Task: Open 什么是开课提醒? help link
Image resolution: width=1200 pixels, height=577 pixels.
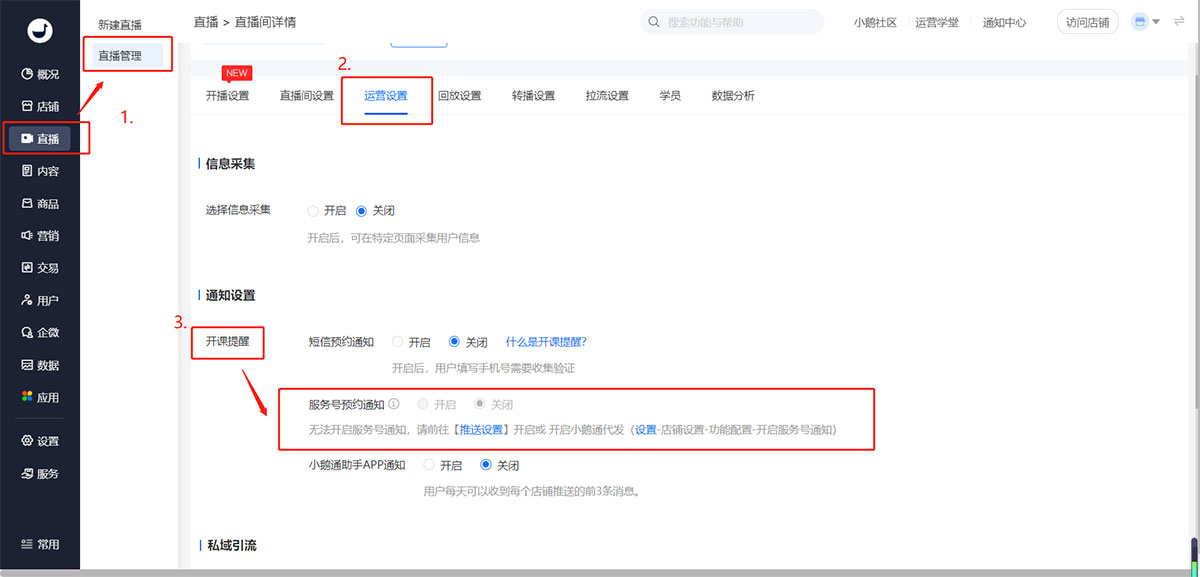Action: [x=546, y=342]
